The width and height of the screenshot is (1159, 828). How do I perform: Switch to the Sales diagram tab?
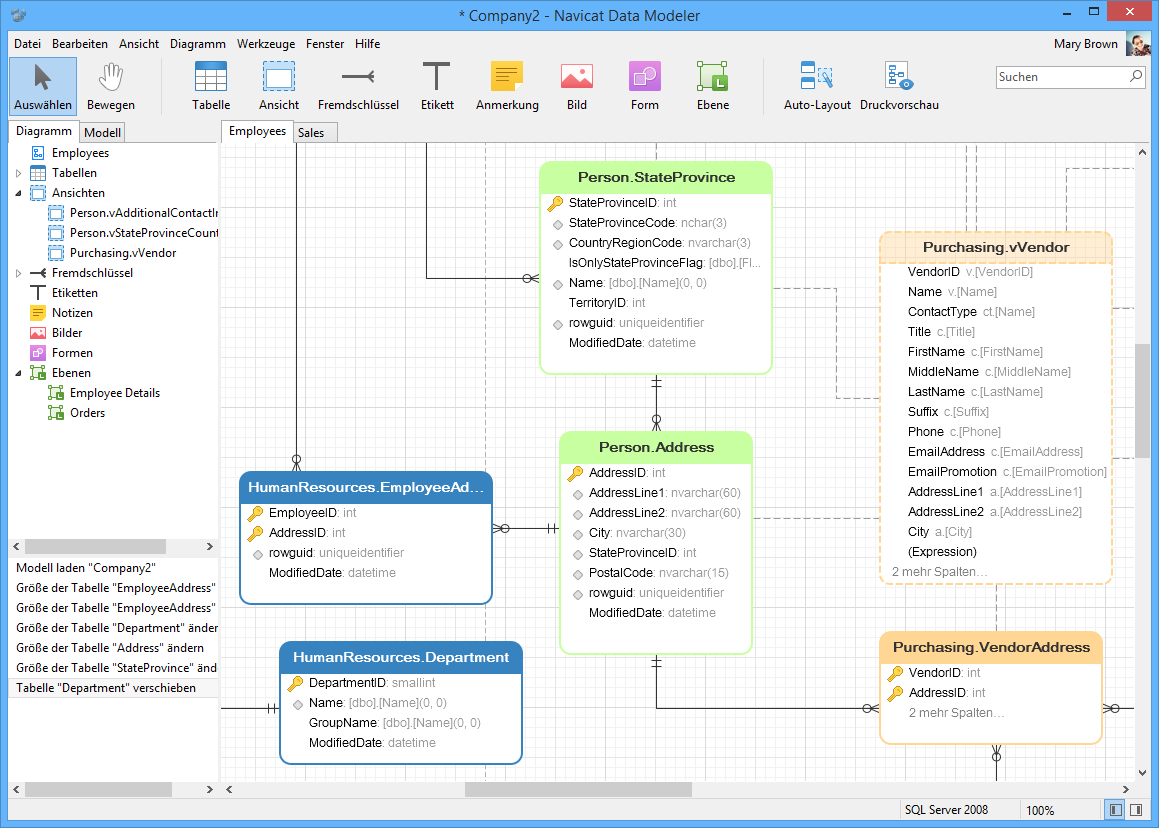pos(314,131)
